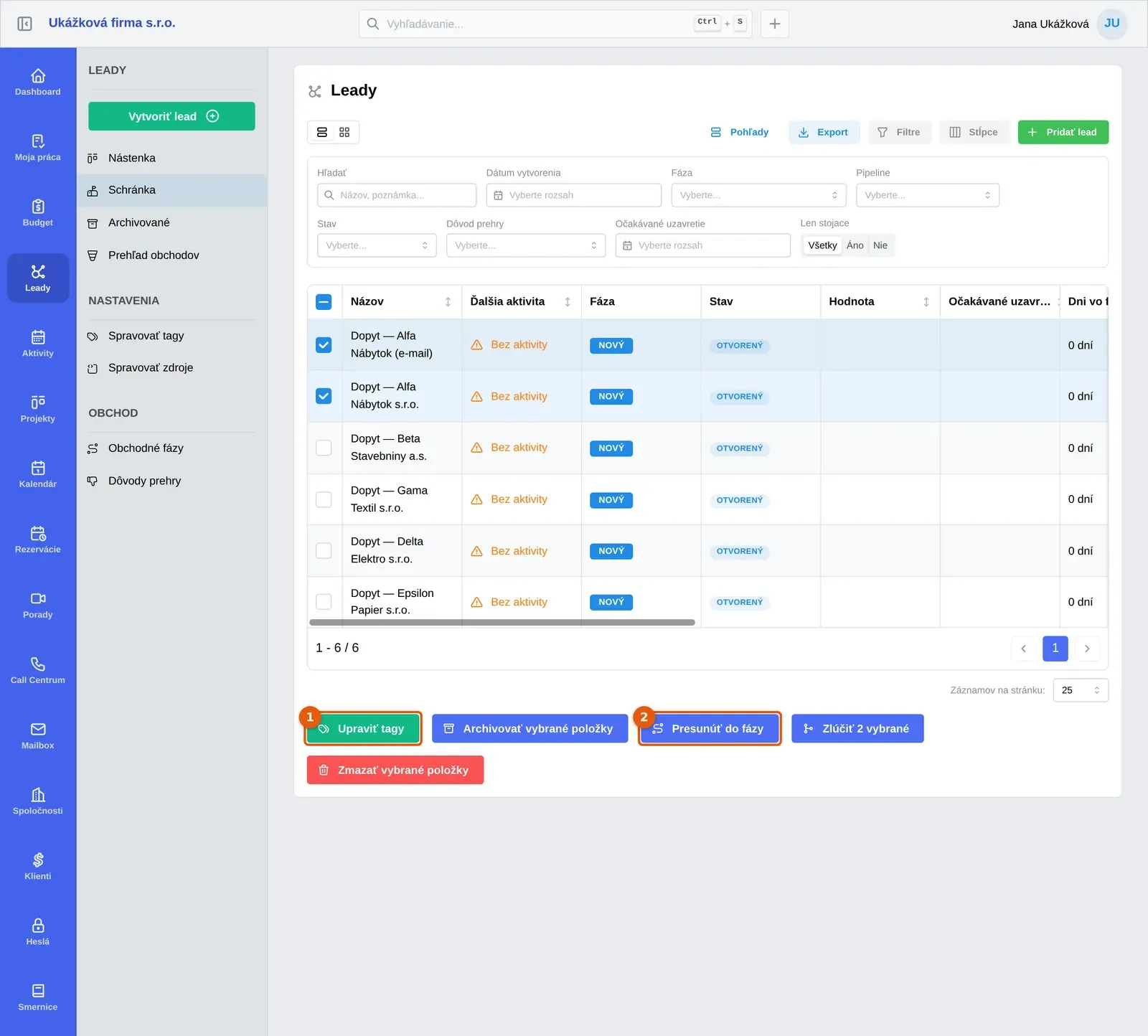Uncheck Dopyt — Alfa Nábytok s.r.o. row
The height and width of the screenshot is (1036, 1148).
coord(324,396)
